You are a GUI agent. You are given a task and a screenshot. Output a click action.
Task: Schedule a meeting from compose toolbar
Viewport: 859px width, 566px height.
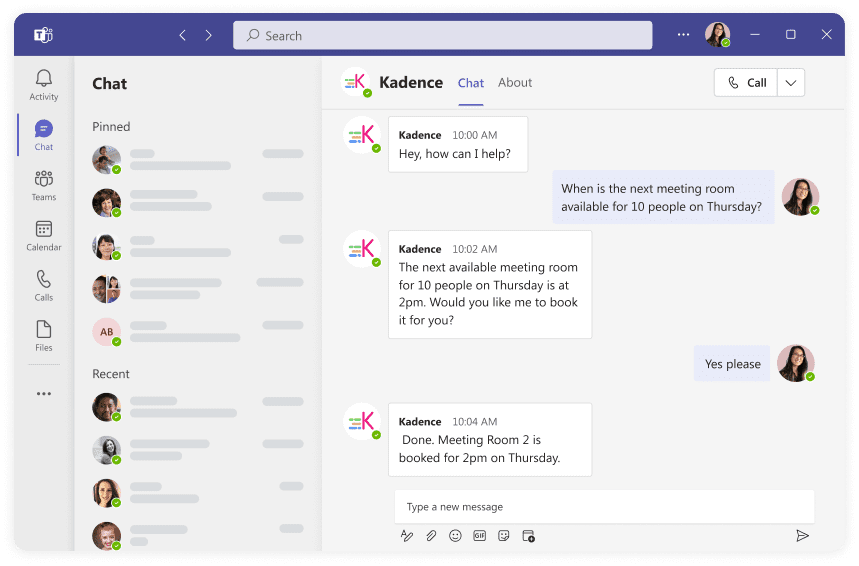click(x=528, y=535)
